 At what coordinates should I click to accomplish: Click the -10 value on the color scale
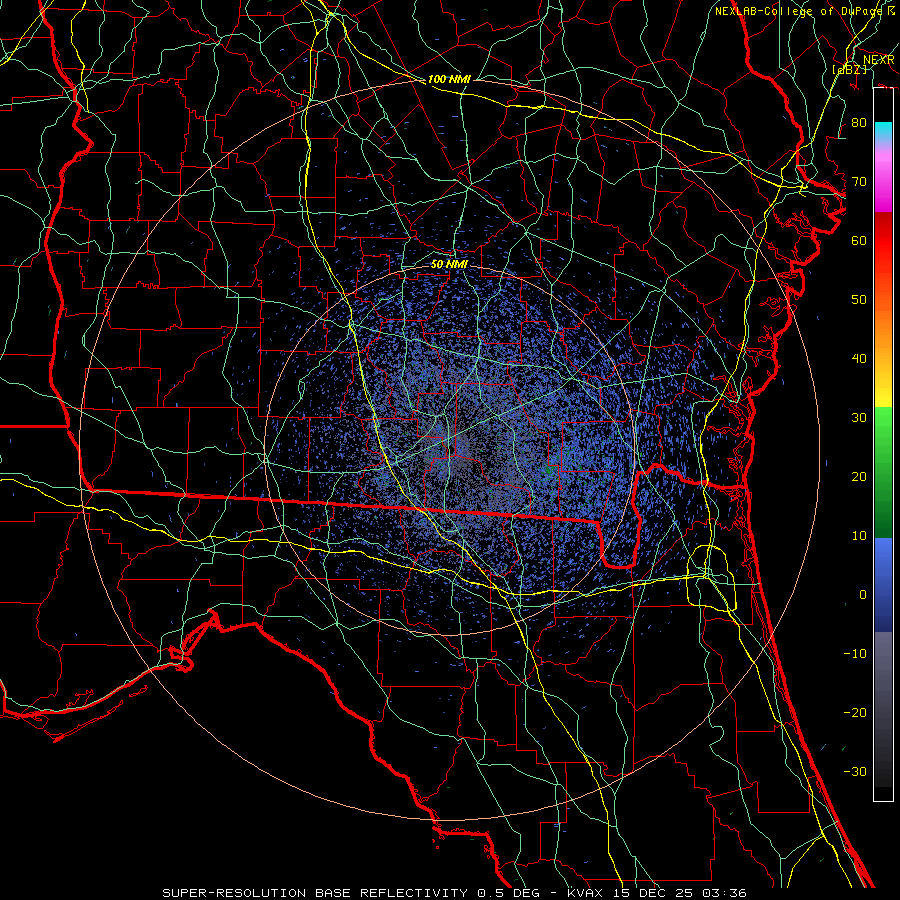click(855, 654)
